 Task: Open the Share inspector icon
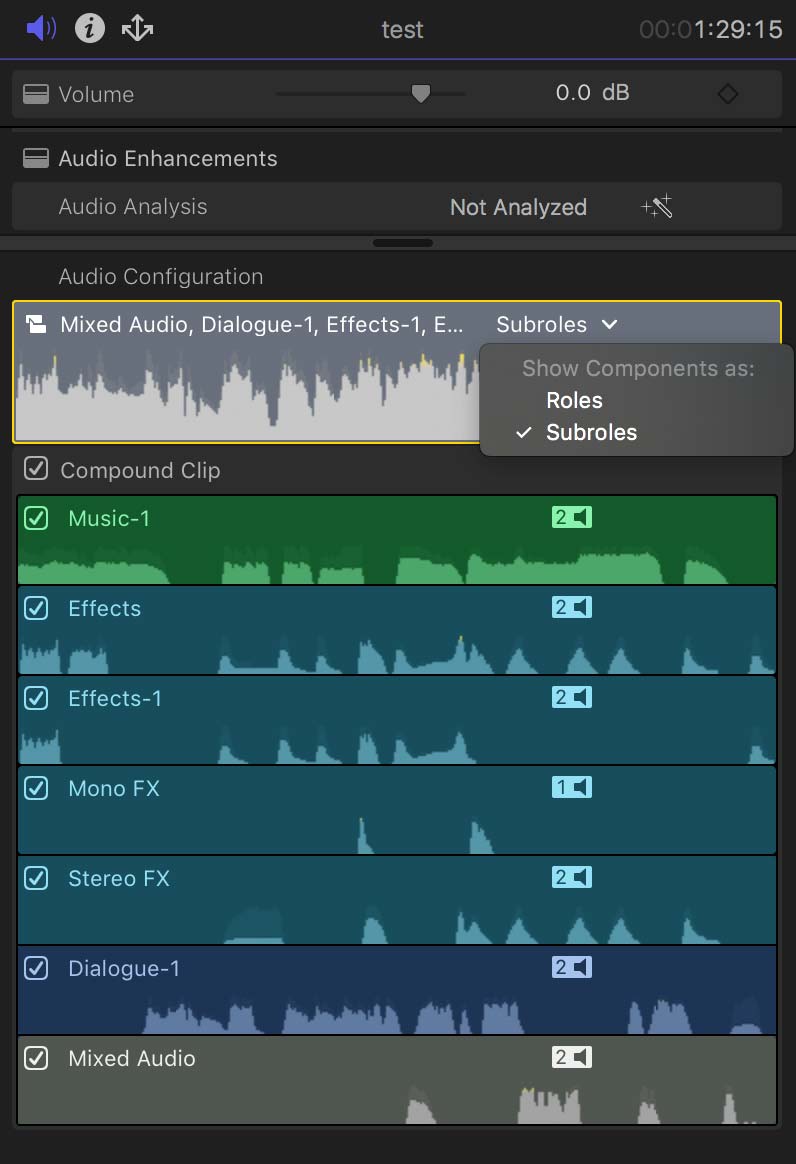(137, 29)
